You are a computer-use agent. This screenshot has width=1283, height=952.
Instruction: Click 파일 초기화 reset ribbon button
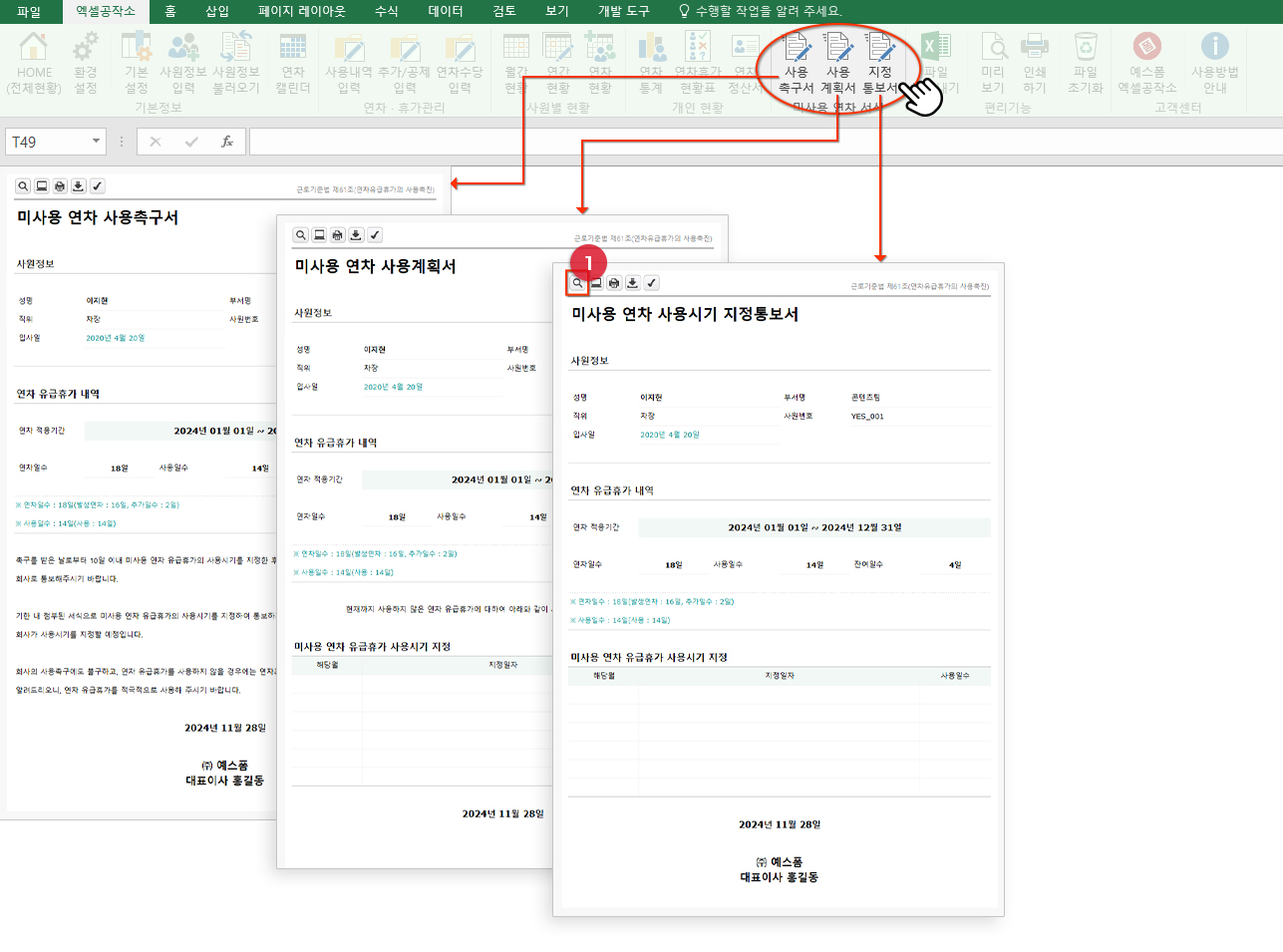coord(1086,63)
